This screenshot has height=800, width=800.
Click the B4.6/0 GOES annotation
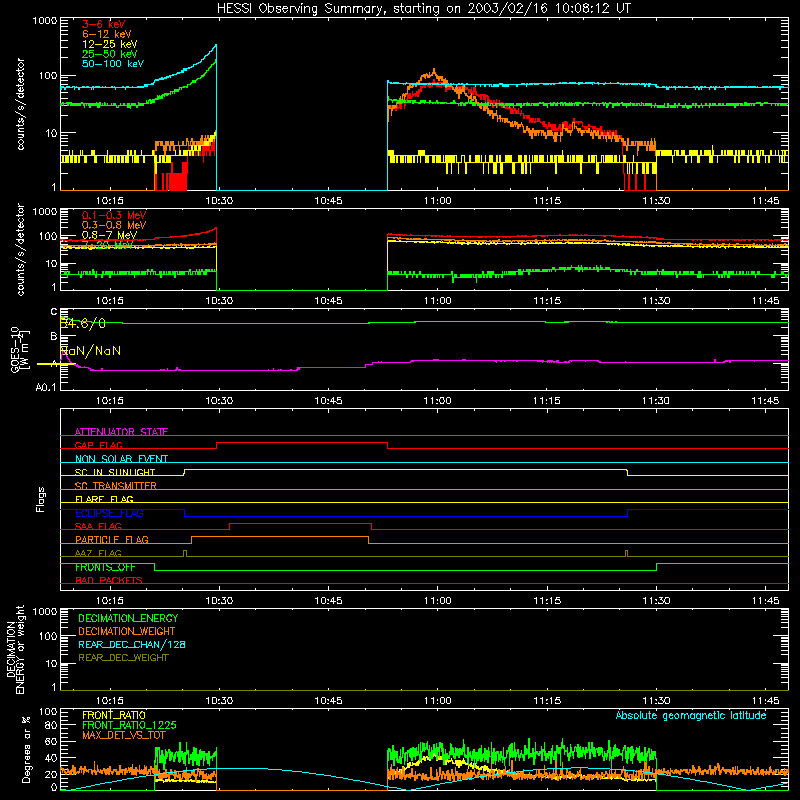[x=83, y=323]
